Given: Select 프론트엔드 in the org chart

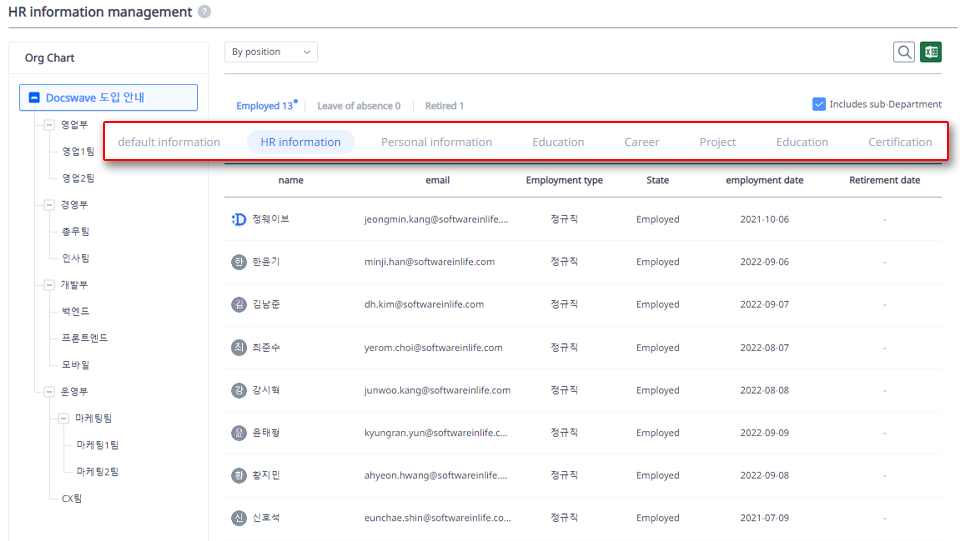Looking at the screenshot, I should [x=84, y=338].
